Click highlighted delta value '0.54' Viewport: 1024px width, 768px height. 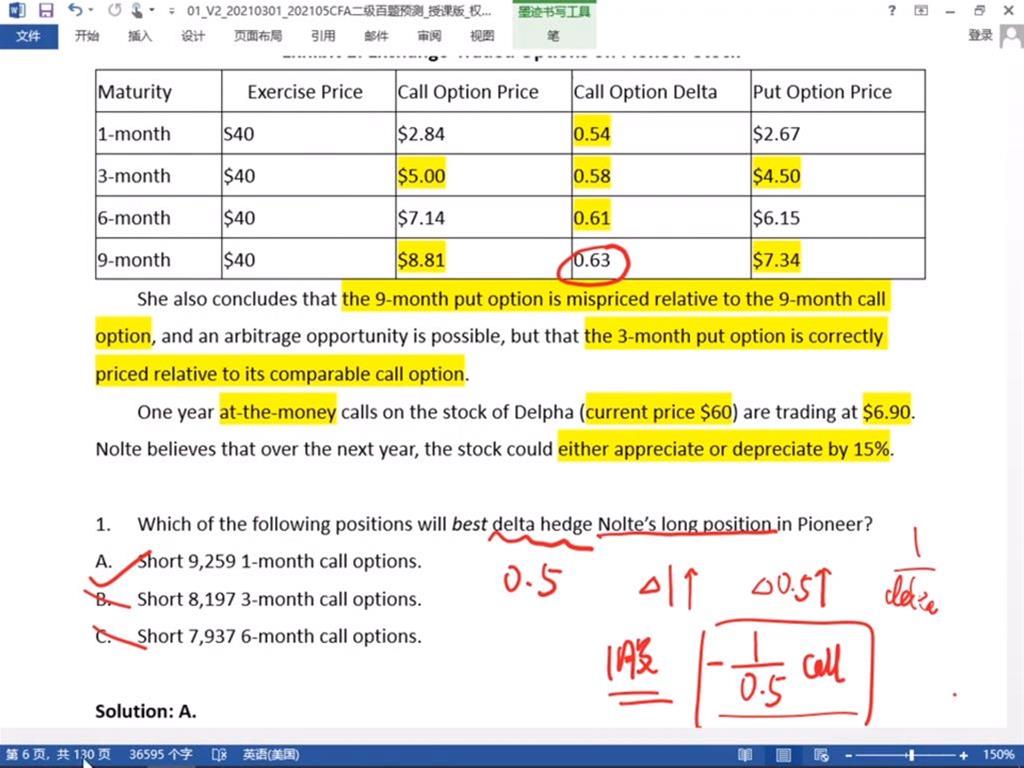[x=592, y=134]
